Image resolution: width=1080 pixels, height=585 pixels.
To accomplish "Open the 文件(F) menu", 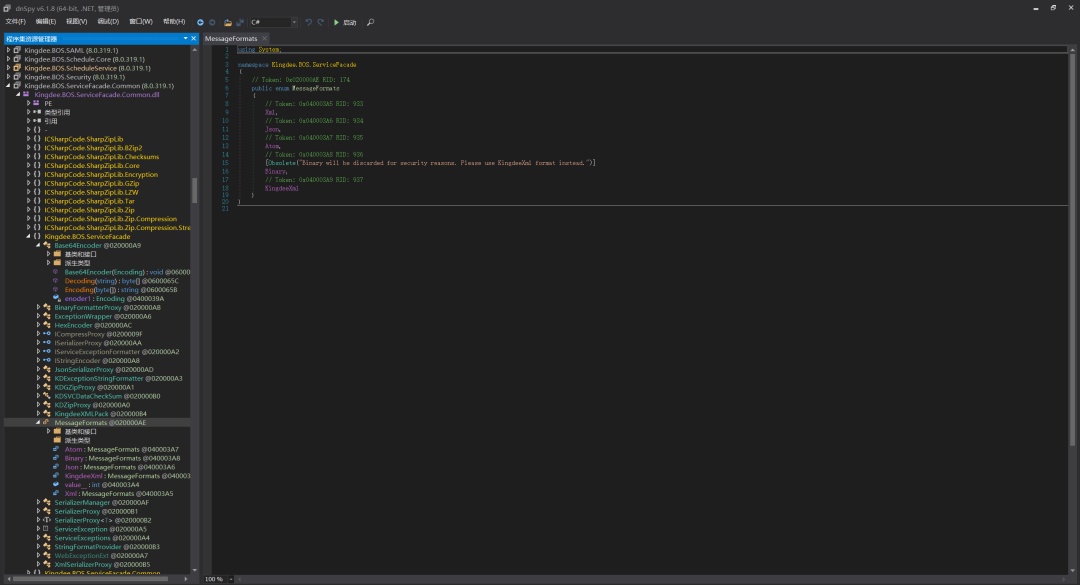I will [15, 22].
